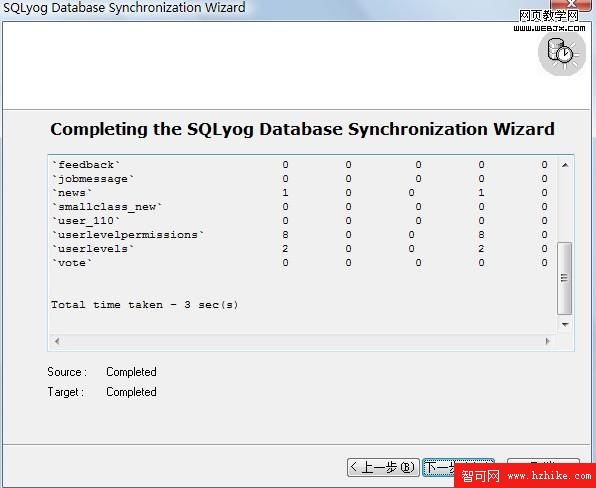
Task: Click the SQLyog Database Synchronization Wizard title bar
Action: 124,7
